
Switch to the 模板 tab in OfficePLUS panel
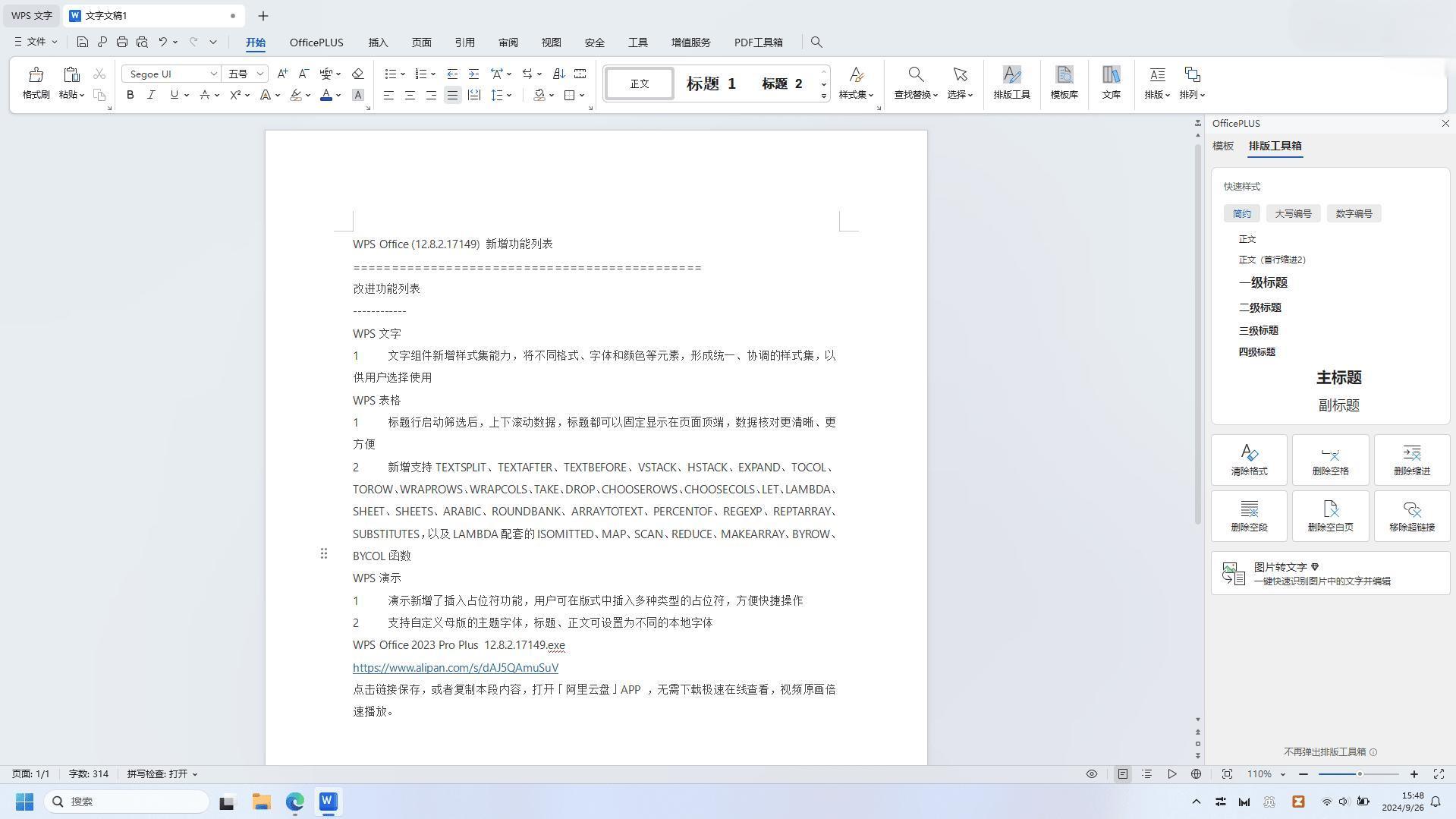(x=1222, y=146)
